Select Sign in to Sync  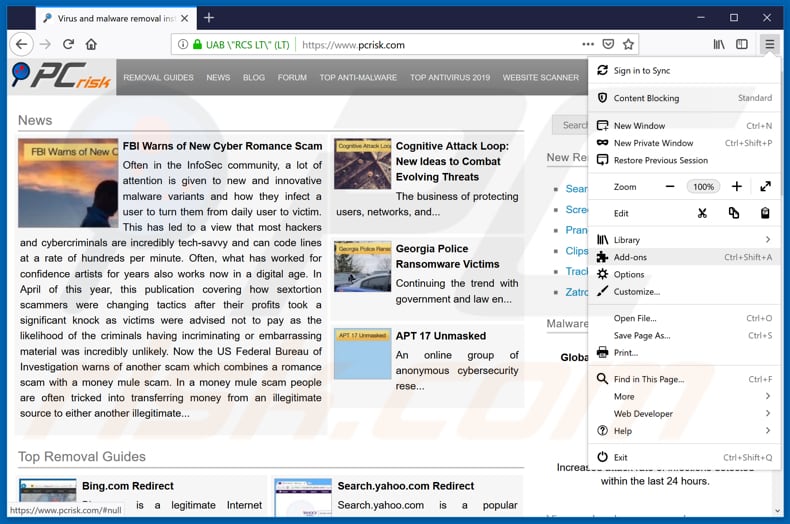(x=684, y=71)
